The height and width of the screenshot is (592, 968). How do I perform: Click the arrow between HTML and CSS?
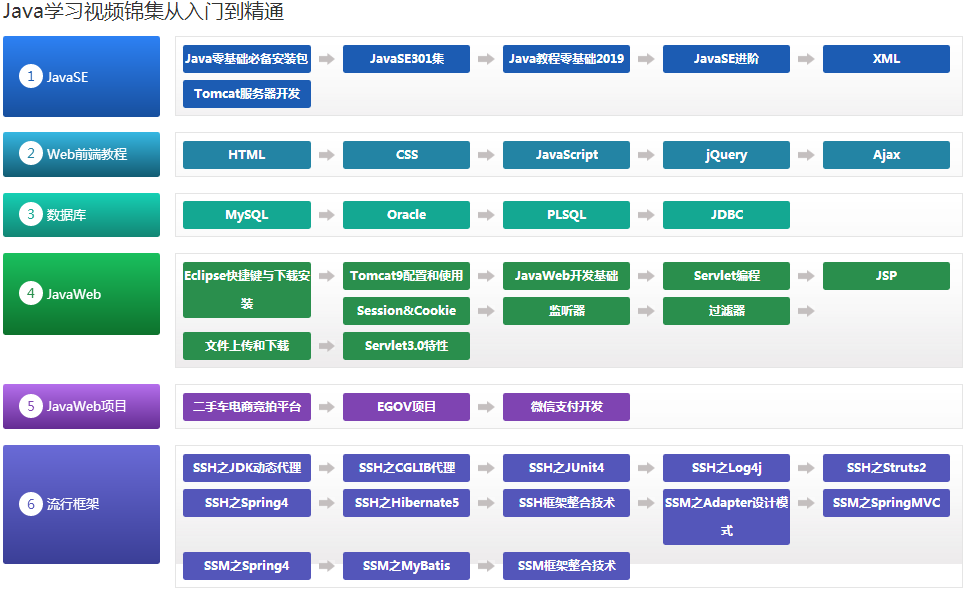point(326,155)
